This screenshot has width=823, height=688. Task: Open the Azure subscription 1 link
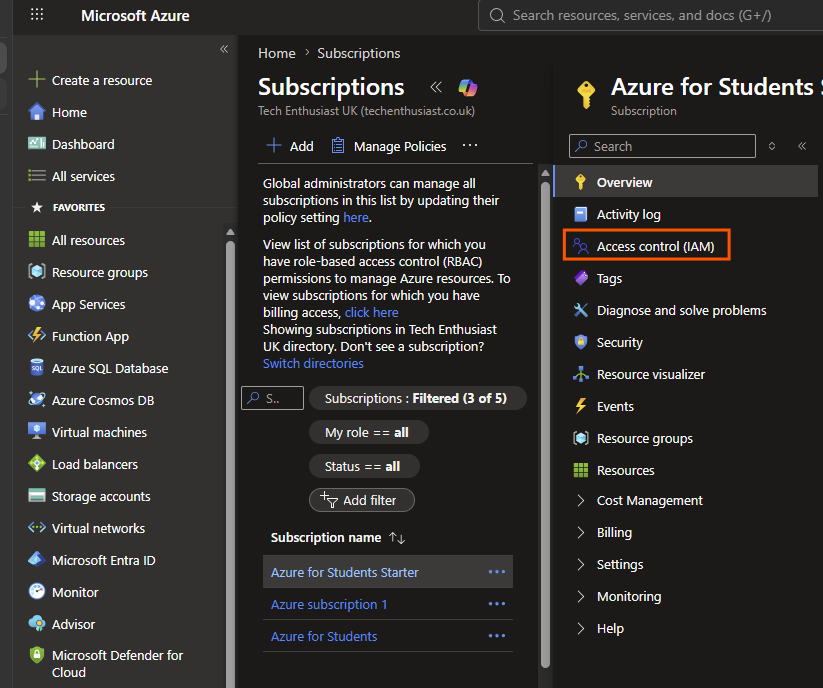(329, 604)
